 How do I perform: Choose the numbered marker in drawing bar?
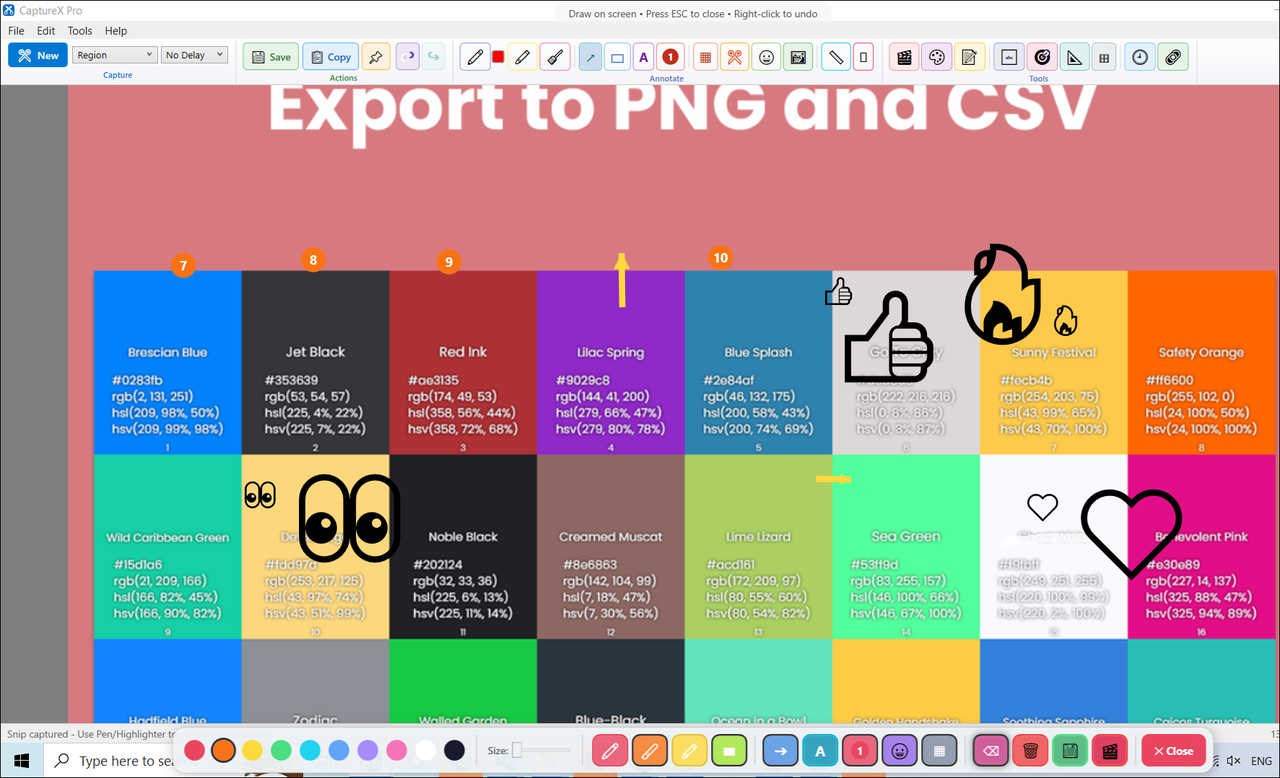pyautogui.click(x=860, y=750)
